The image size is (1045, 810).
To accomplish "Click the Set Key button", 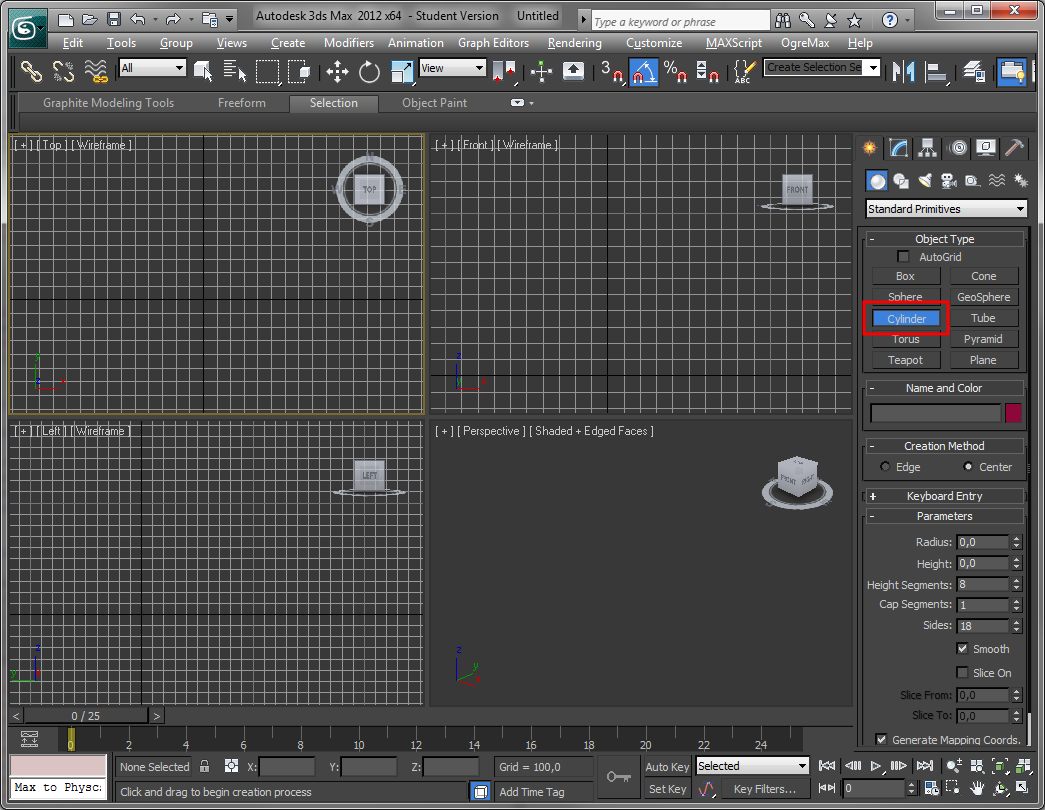I will tap(667, 789).
